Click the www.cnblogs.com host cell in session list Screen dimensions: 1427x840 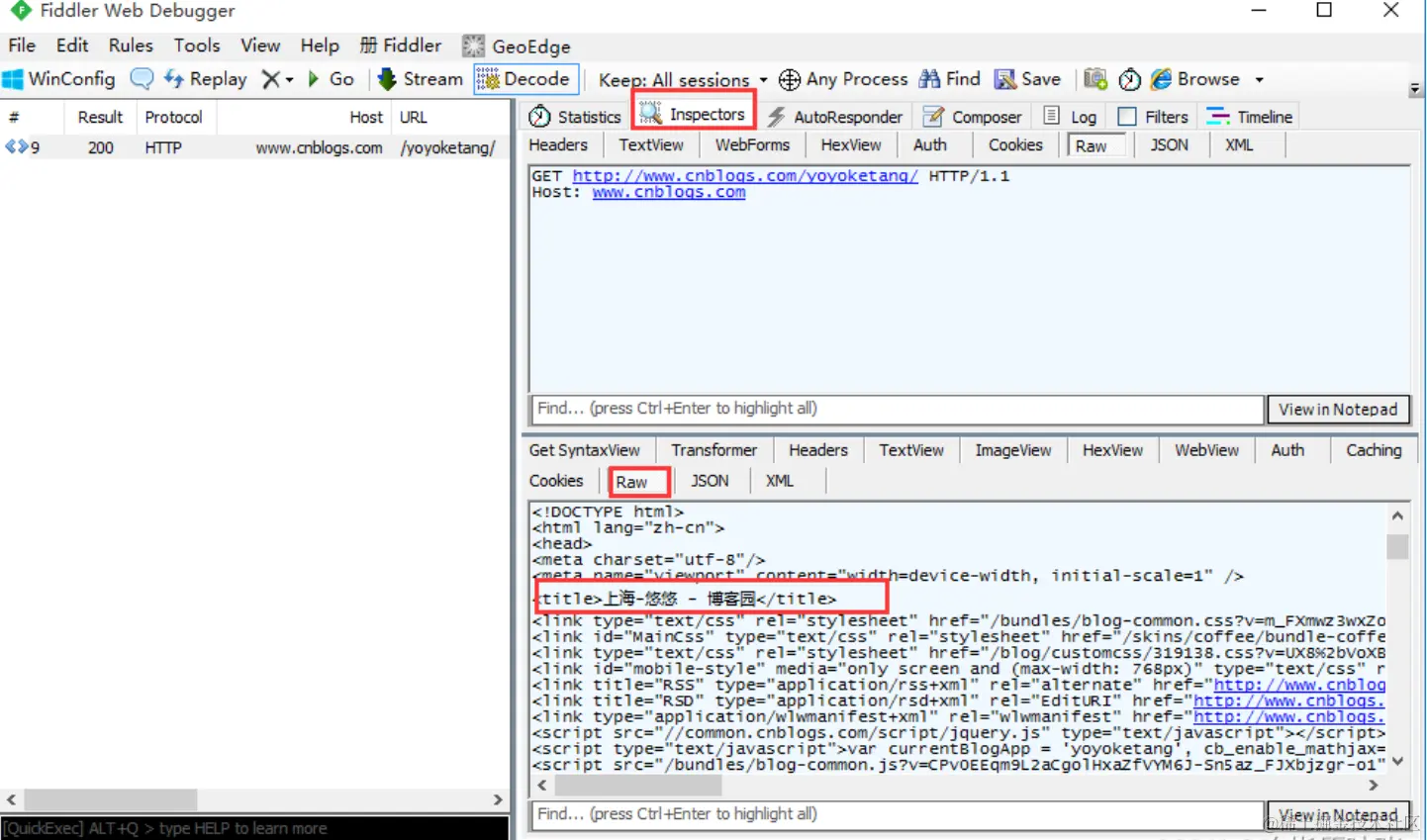click(319, 147)
